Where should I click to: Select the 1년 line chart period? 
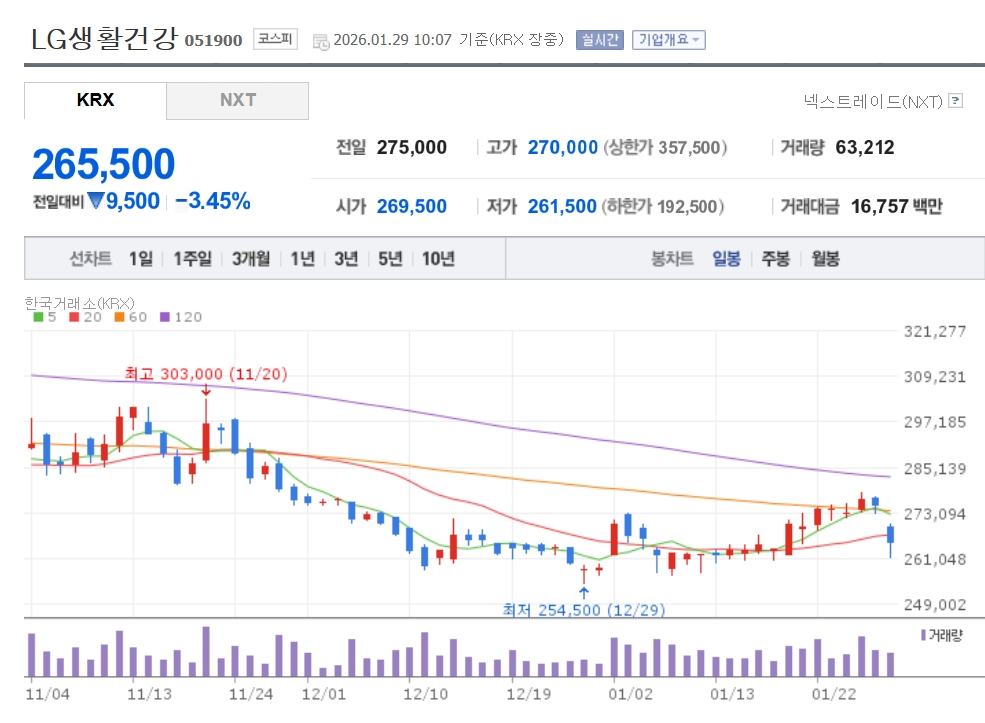(x=302, y=258)
